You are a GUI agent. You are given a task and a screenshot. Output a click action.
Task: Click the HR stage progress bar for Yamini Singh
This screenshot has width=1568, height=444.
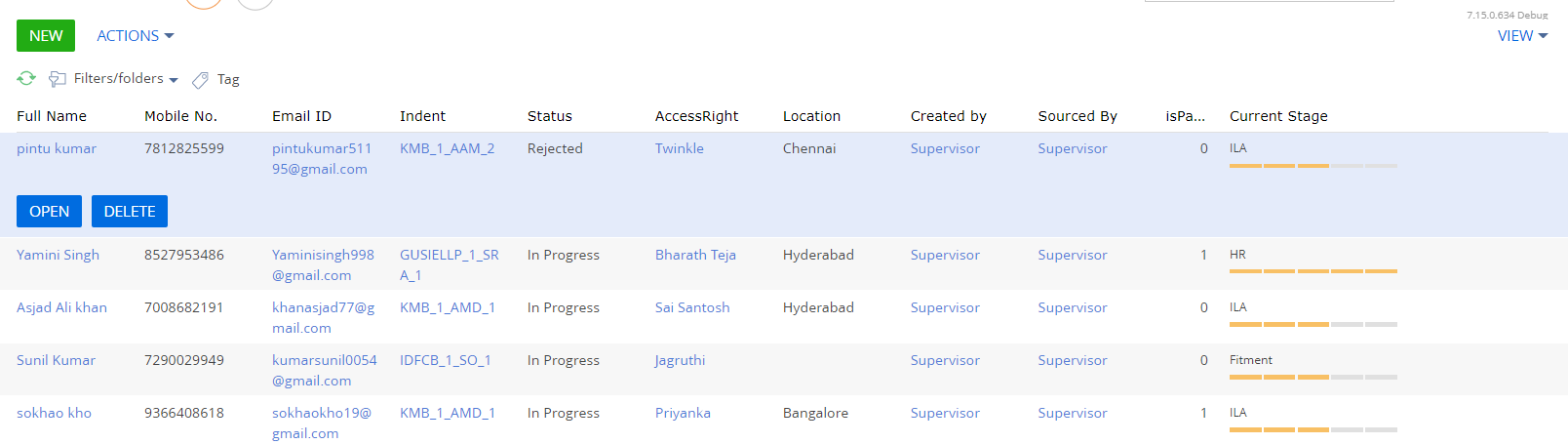click(x=1313, y=271)
